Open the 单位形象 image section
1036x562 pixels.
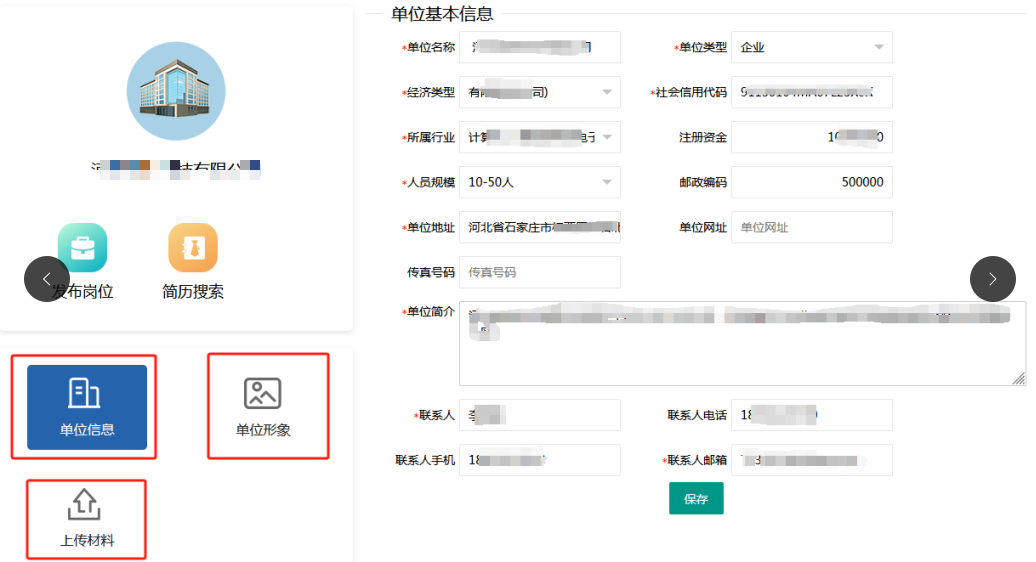263,407
